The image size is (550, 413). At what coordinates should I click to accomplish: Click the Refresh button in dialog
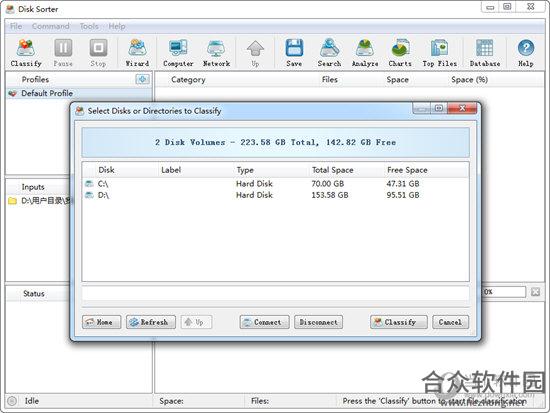click(151, 322)
